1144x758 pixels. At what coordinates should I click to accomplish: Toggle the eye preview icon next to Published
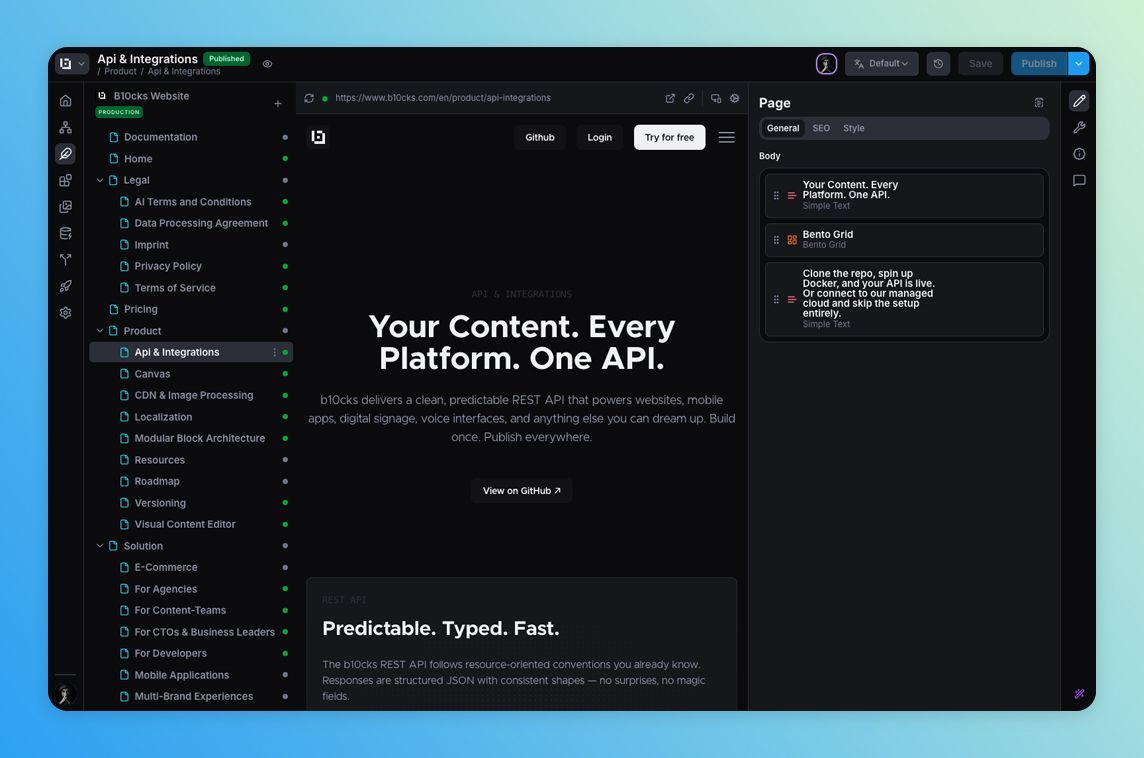(268, 64)
